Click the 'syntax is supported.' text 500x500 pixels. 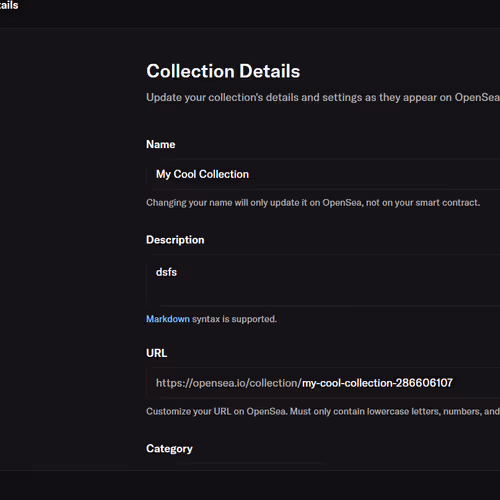[234, 319]
